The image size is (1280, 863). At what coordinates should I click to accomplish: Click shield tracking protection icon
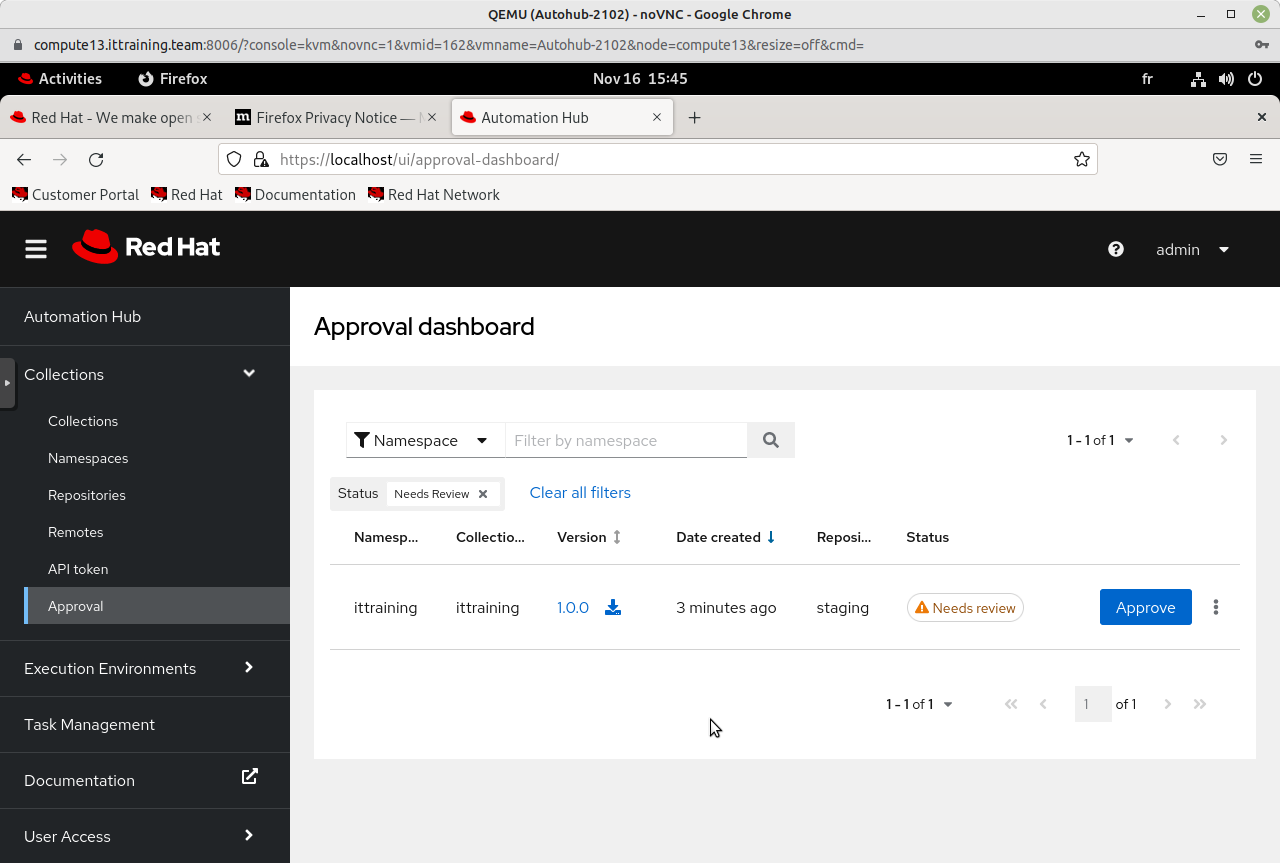point(234,159)
